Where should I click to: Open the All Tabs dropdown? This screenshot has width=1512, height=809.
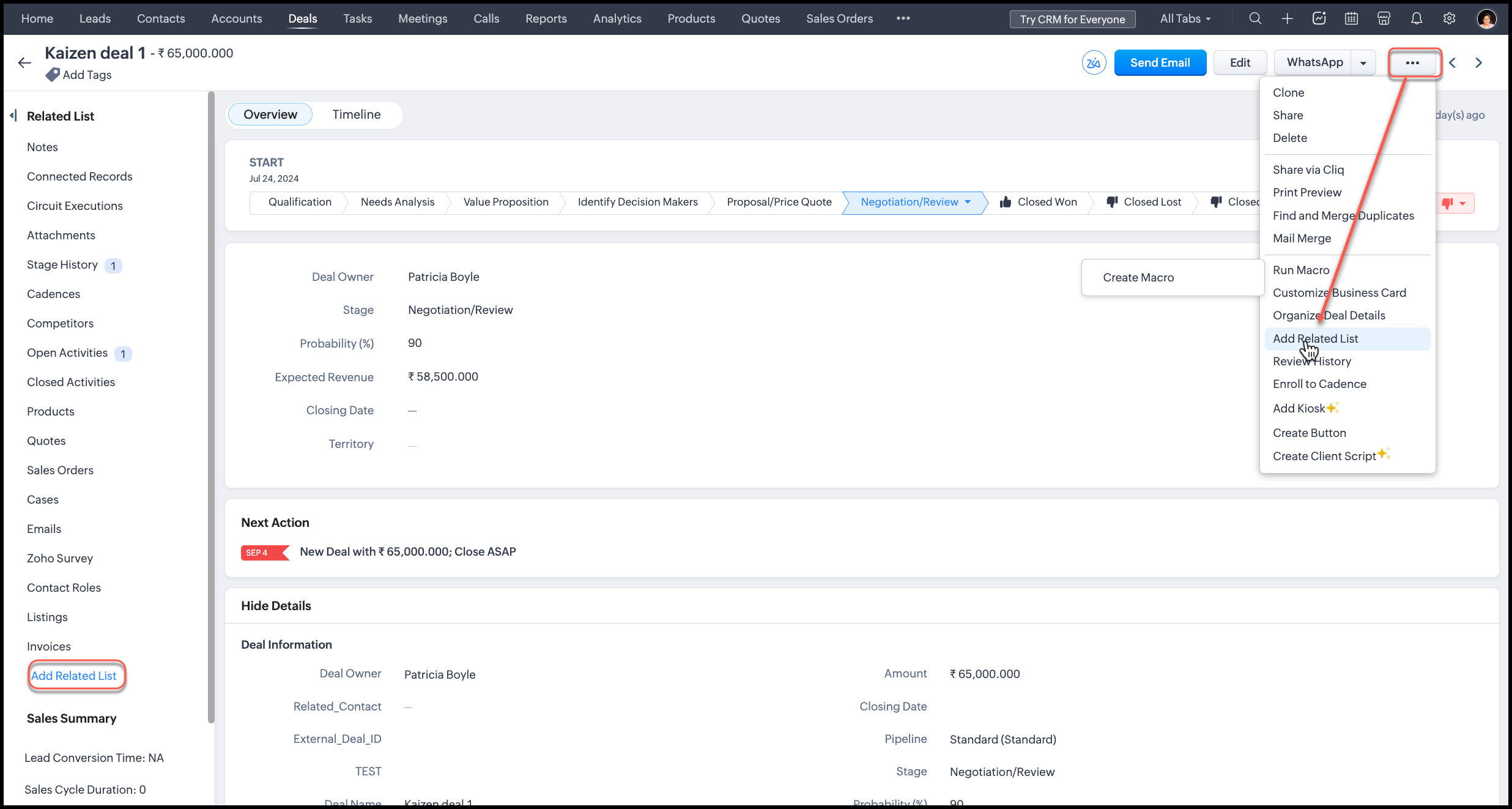pyautogui.click(x=1185, y=18)
